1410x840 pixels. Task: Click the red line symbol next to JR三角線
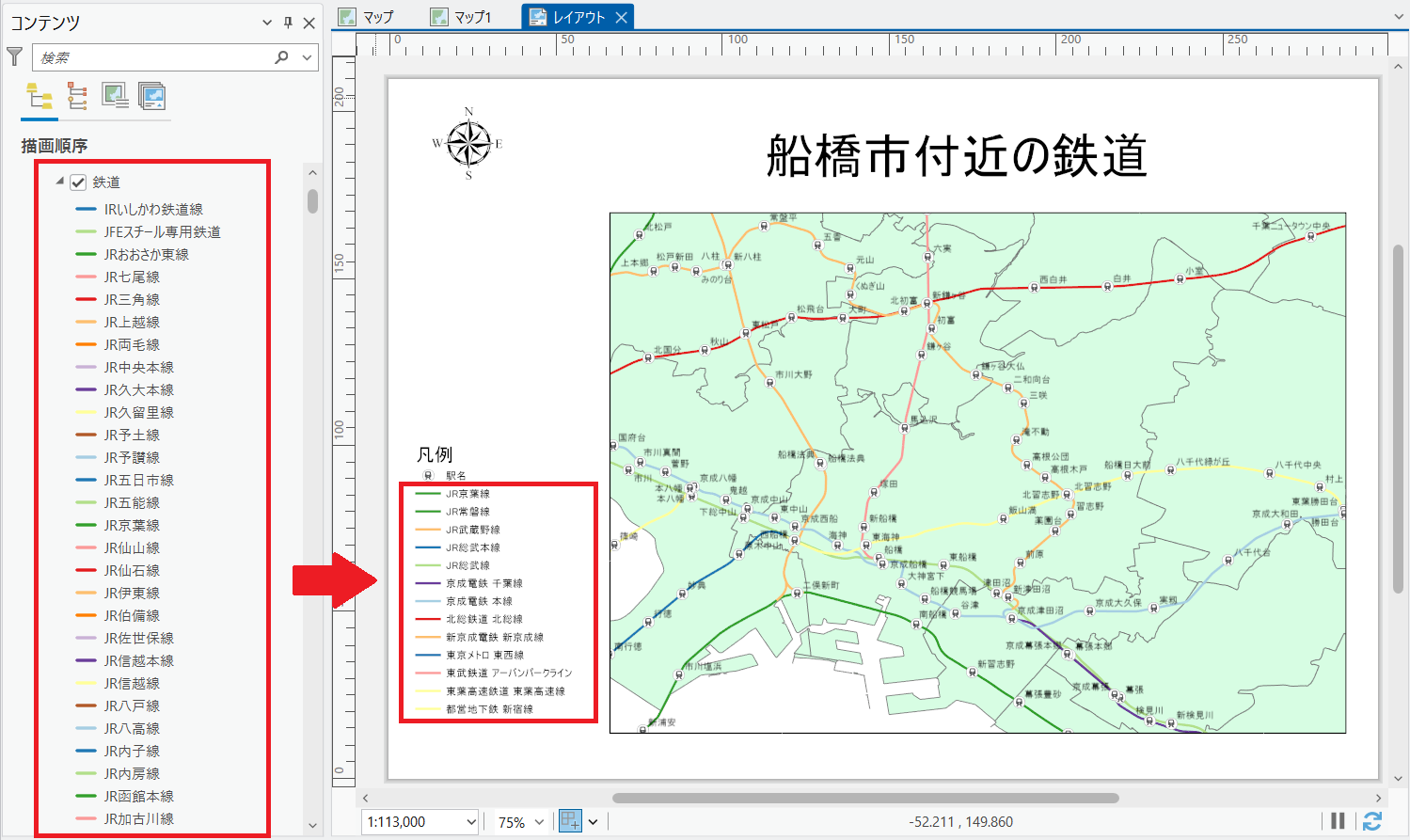87,299
